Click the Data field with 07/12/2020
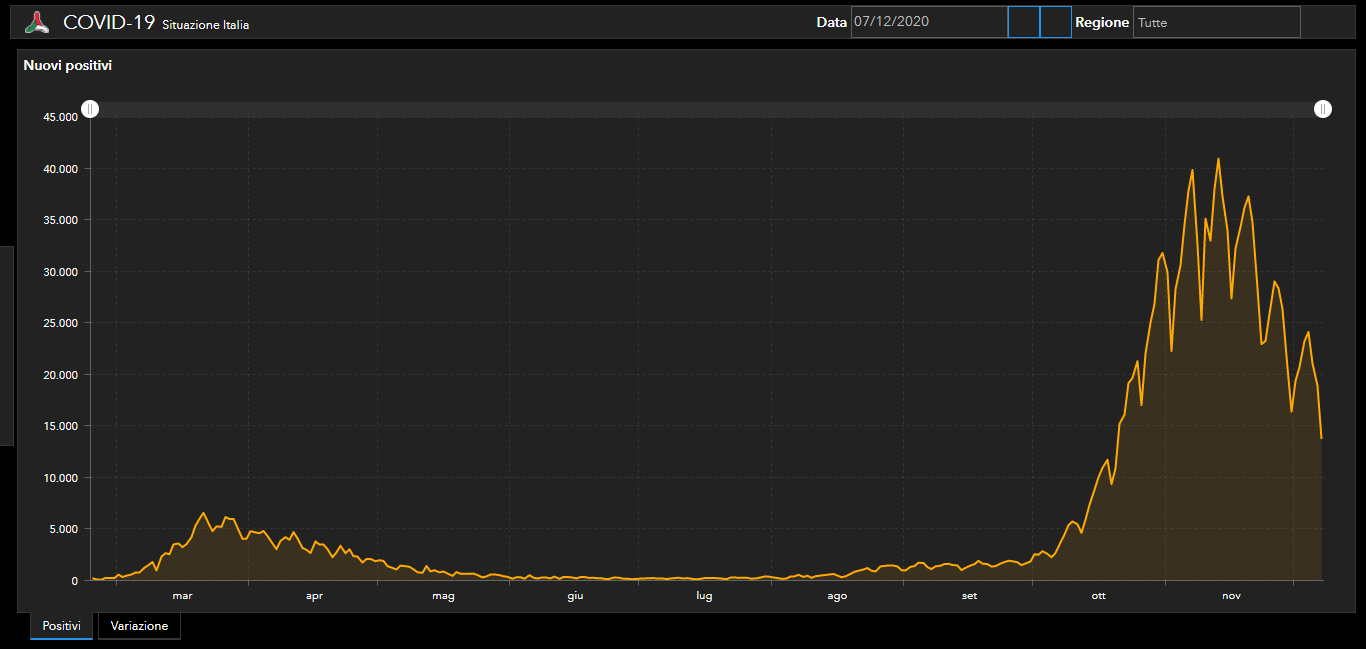 click(x=928, y=22)
